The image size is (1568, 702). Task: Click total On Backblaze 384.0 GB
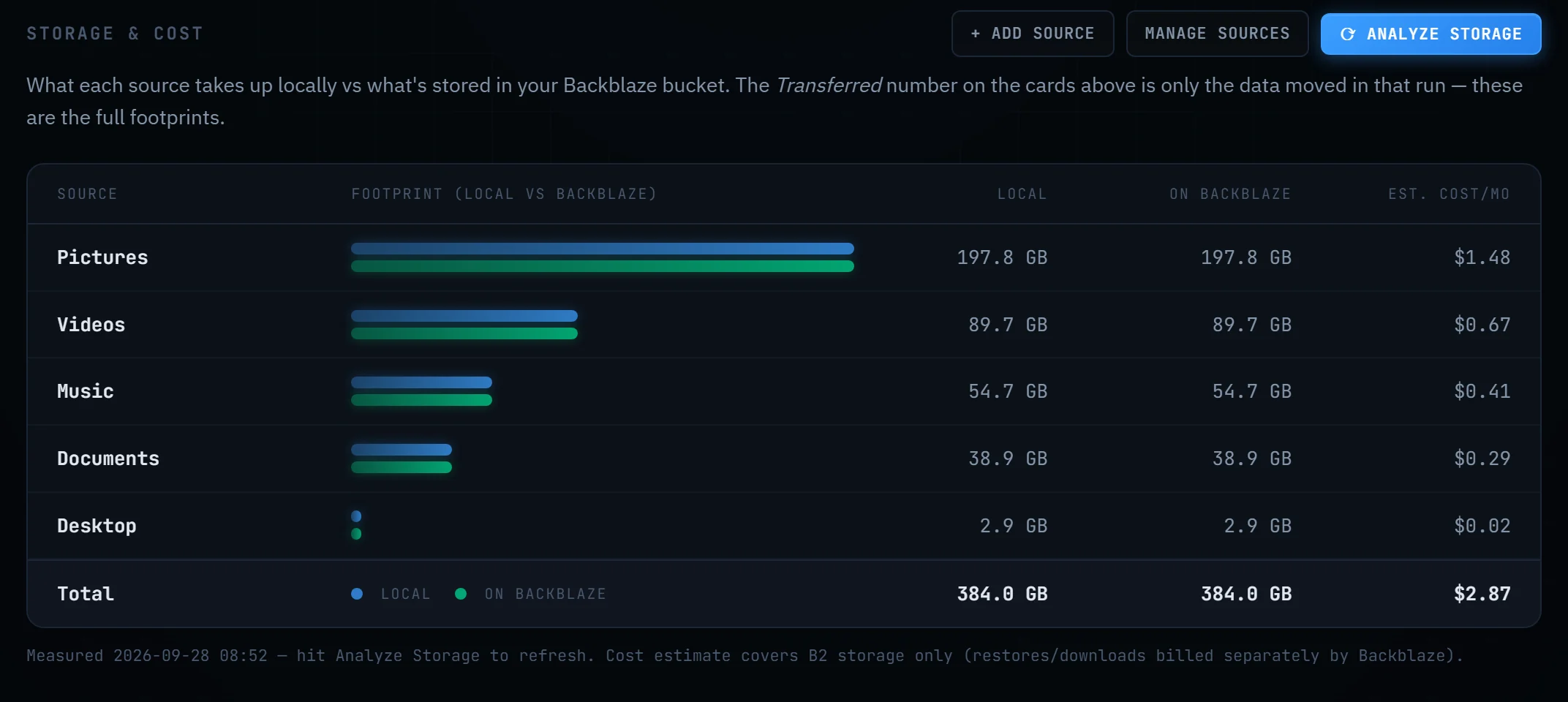click(x=1246, y=594)
